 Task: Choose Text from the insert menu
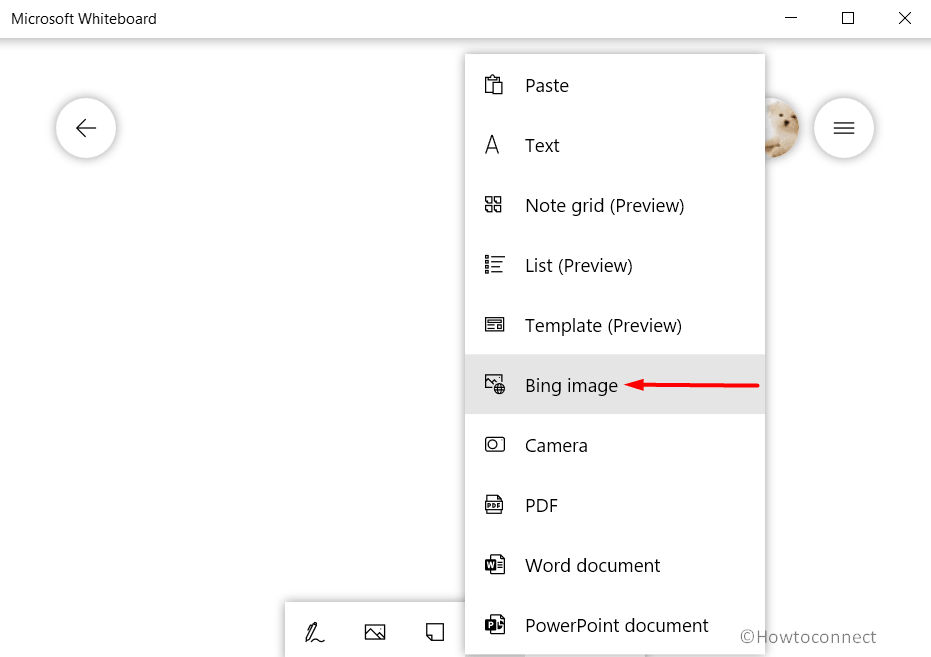point(615,145)
